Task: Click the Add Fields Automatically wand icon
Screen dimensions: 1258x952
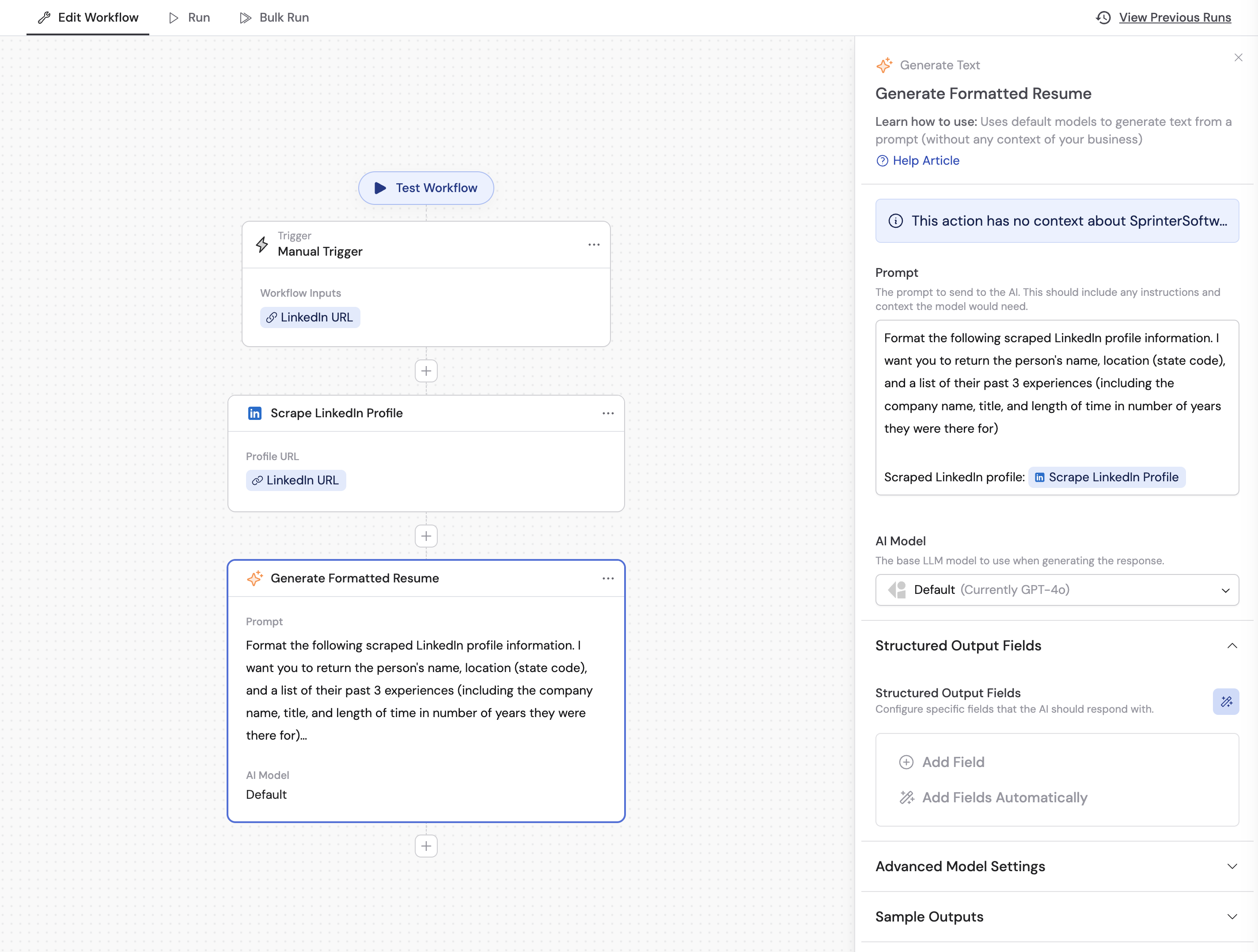Action: [906, 797]
